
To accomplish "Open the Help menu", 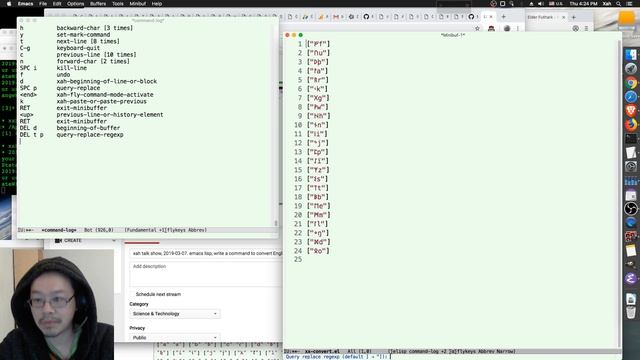I will 157,4.
